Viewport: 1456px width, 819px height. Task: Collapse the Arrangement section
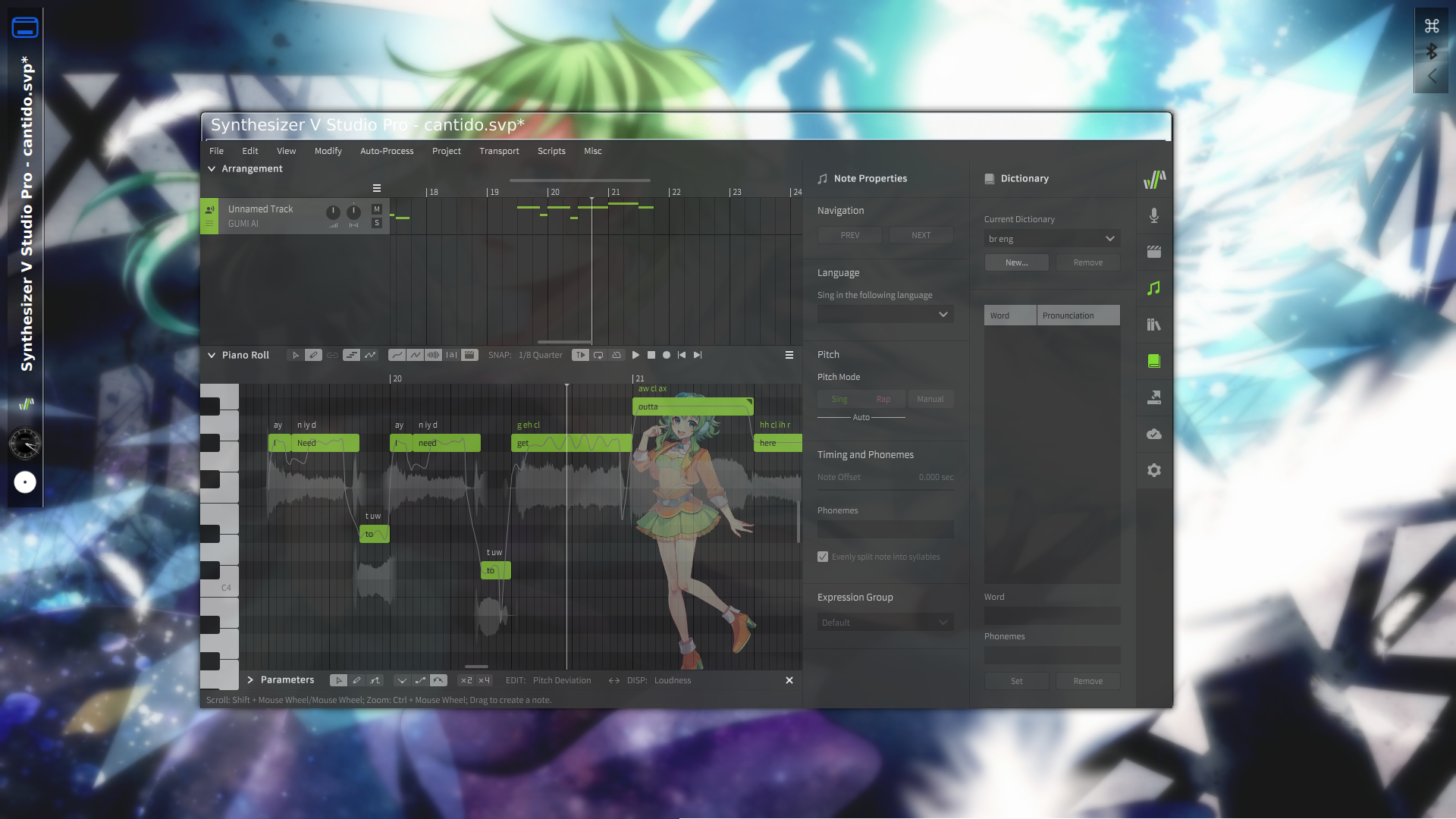212,168
